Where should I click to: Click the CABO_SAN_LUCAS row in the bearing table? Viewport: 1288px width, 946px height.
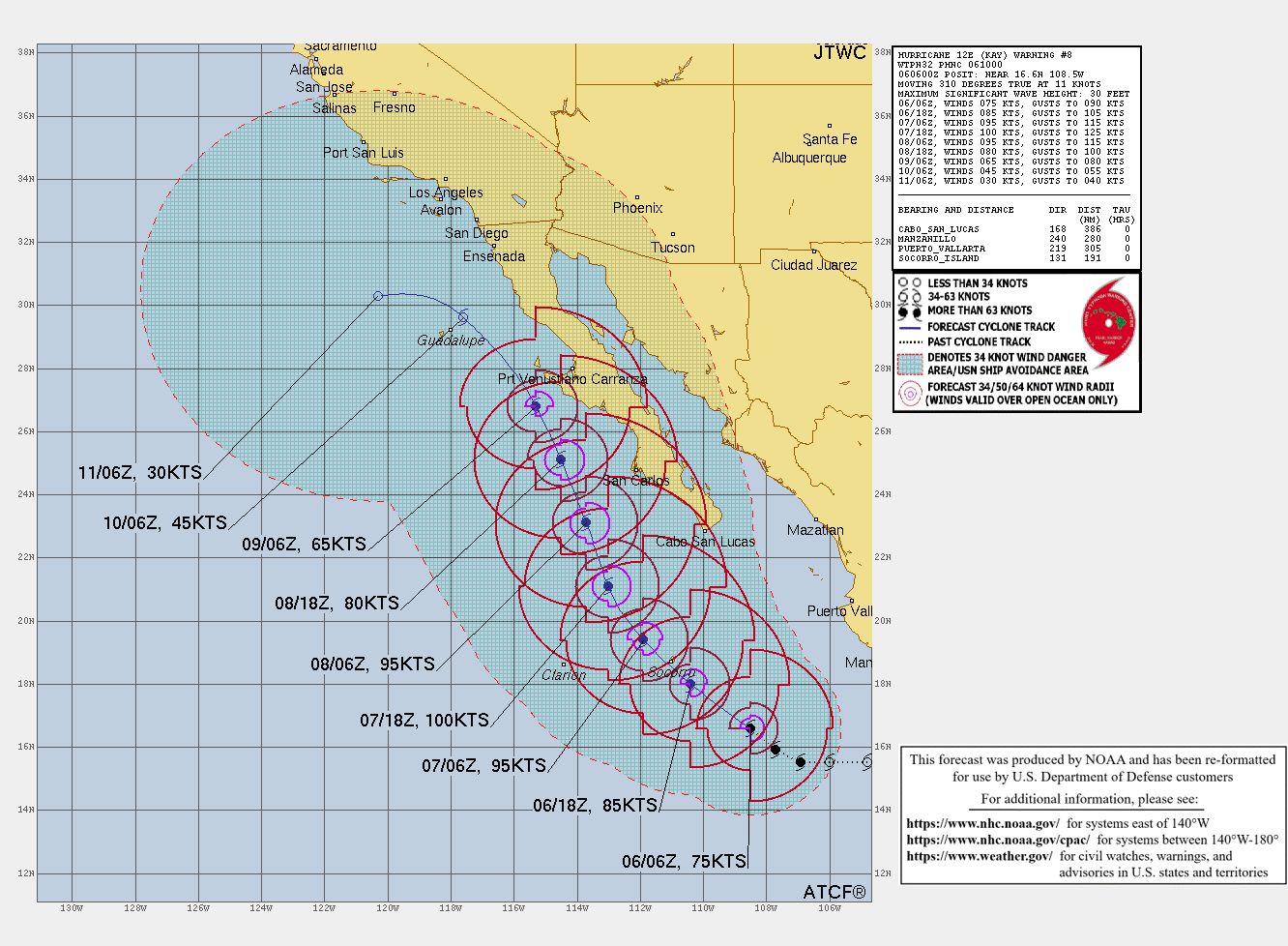pos(1013,229)
